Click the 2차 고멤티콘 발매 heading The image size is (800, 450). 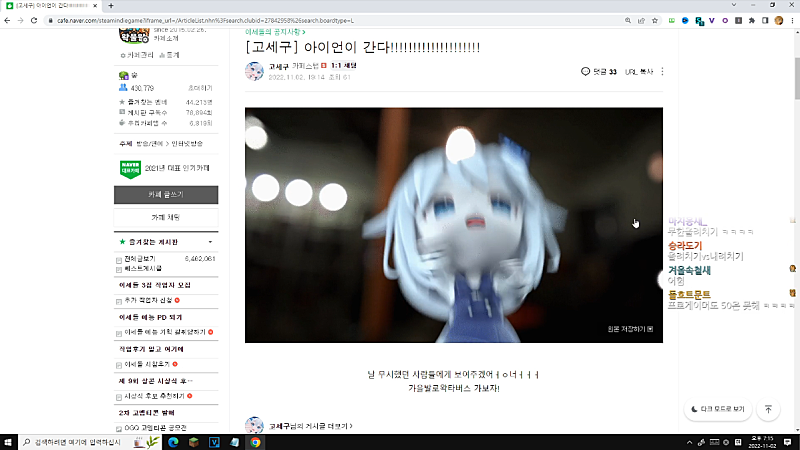coord(146,413)
